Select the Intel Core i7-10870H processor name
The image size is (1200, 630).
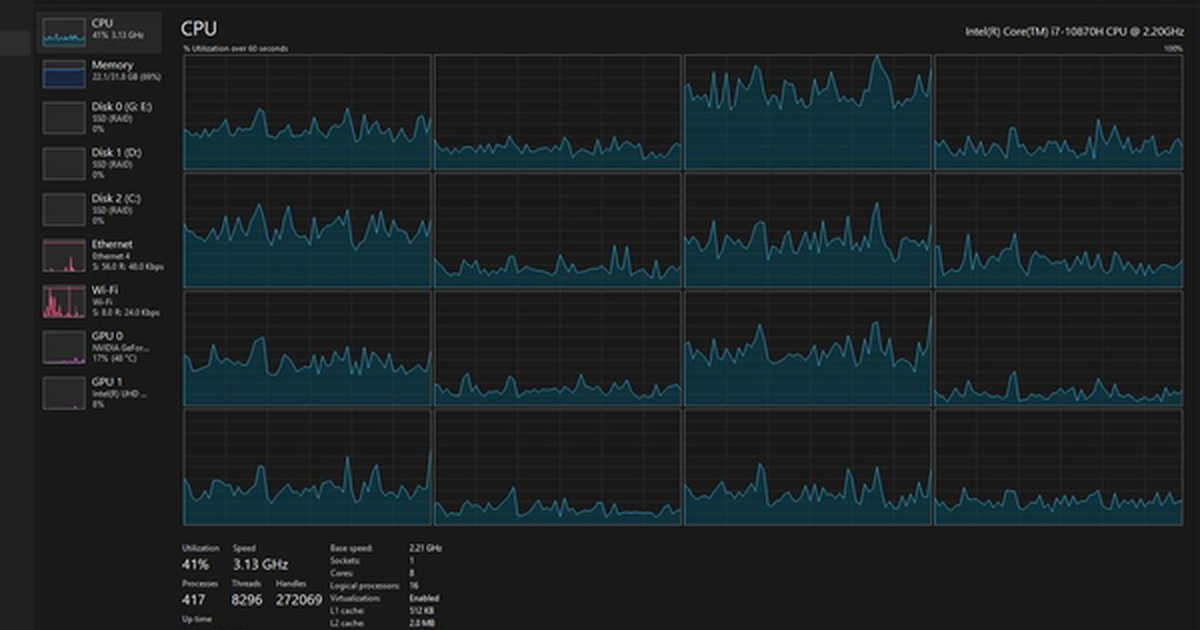click(1072, 31)
